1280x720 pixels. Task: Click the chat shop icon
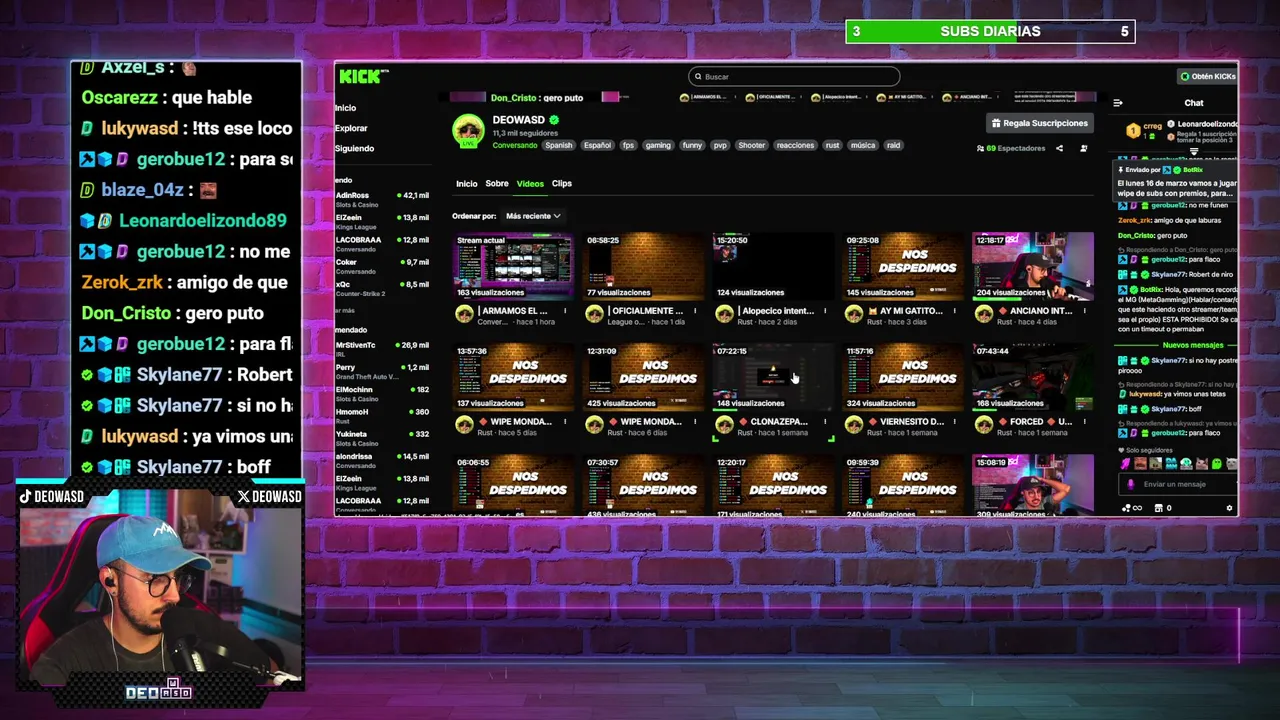1159,508
